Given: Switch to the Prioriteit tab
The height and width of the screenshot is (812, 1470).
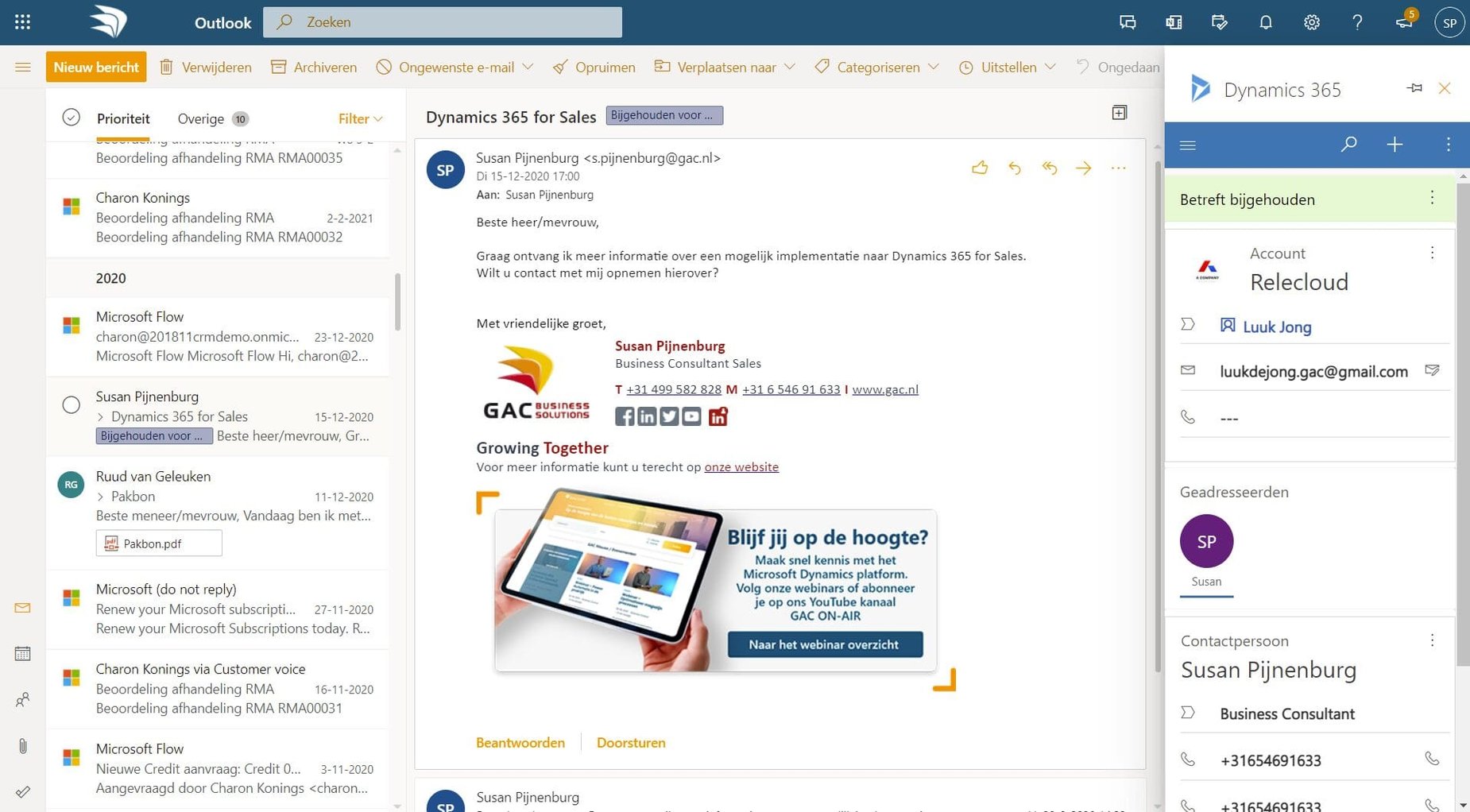Looking at the screenshot, I should [123, 118].
